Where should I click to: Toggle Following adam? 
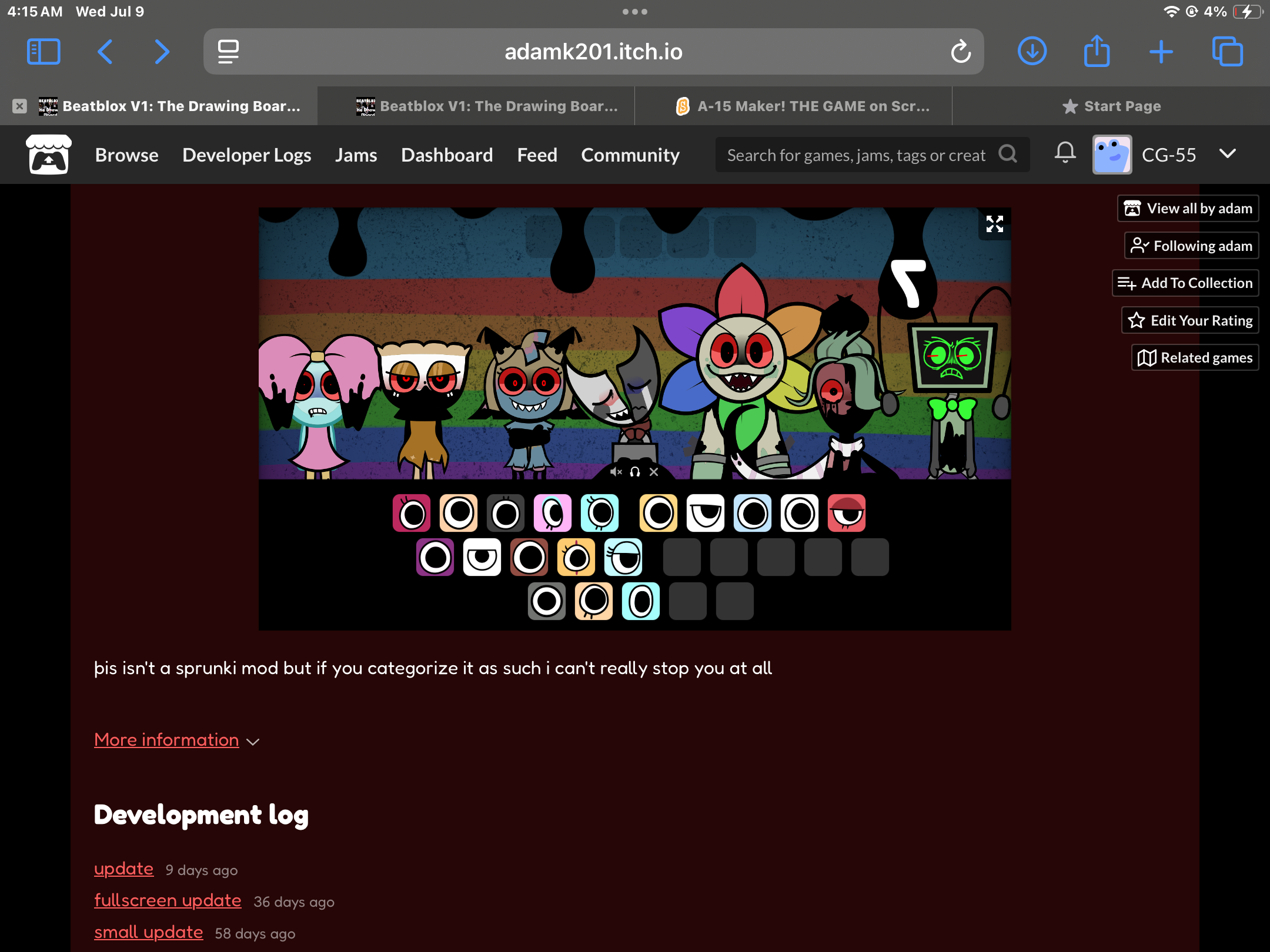(x=1191, y=246)
